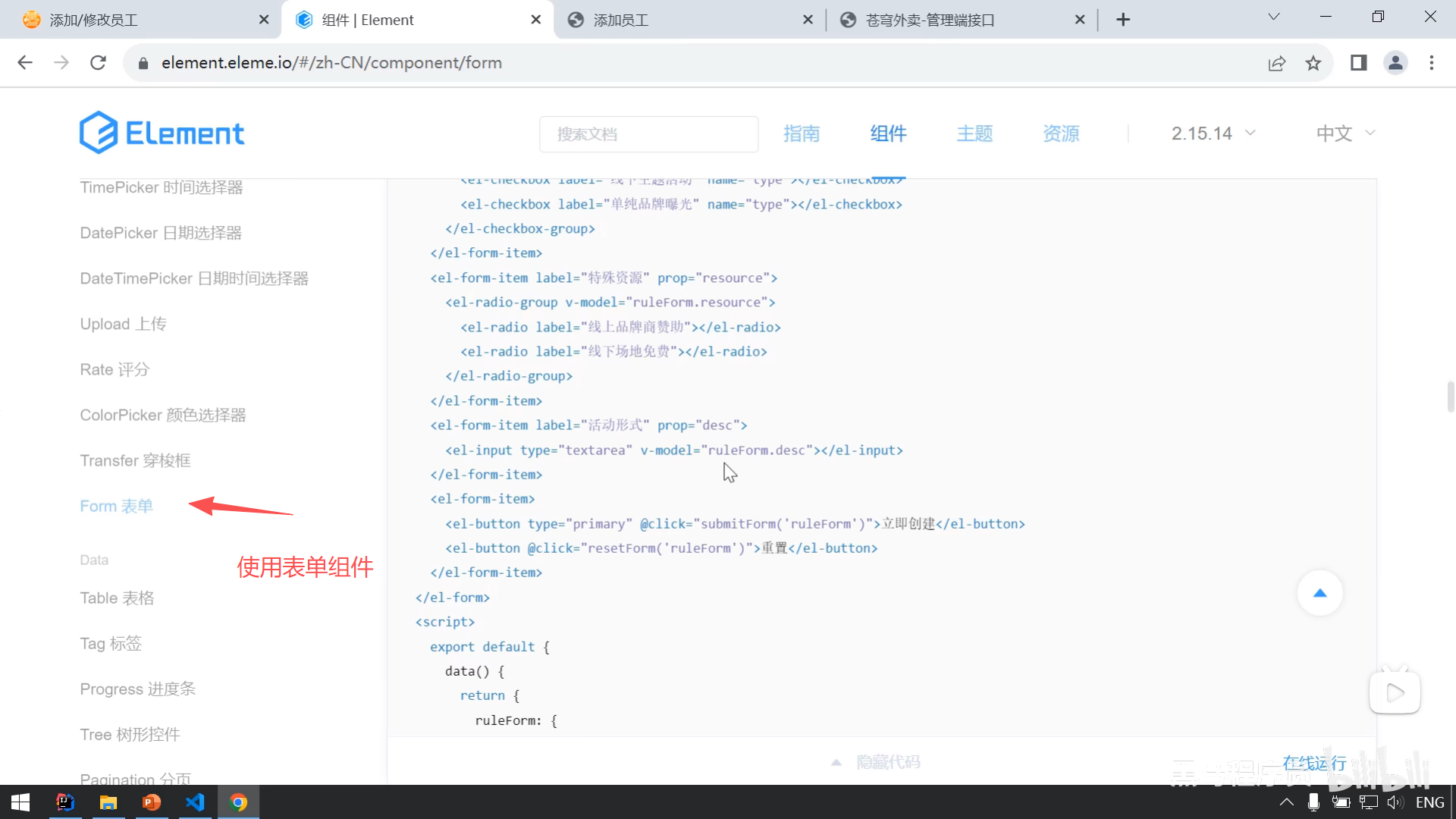Open the browser side panel icon
The height and width of the screenshot is (819, 1456).
pyautogui.click(x=1358, y=63)
